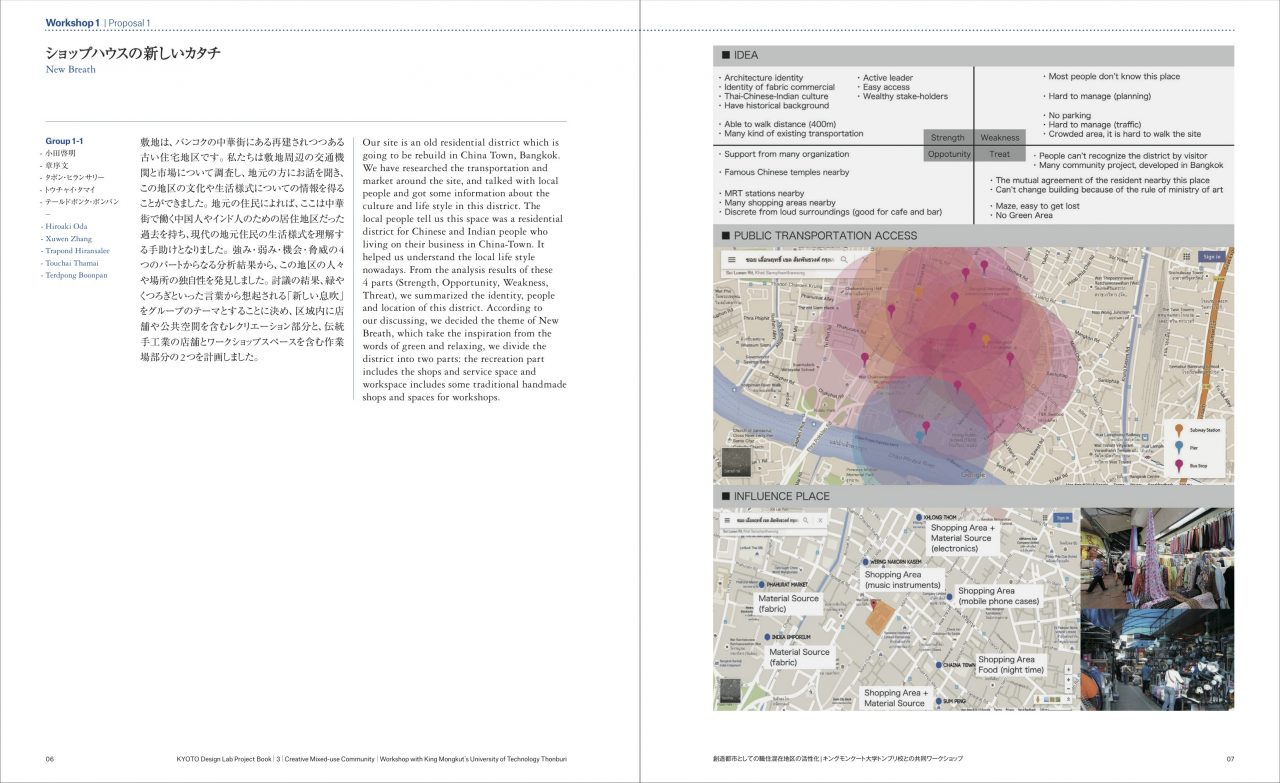Click the page number 07

point(1230,759)
